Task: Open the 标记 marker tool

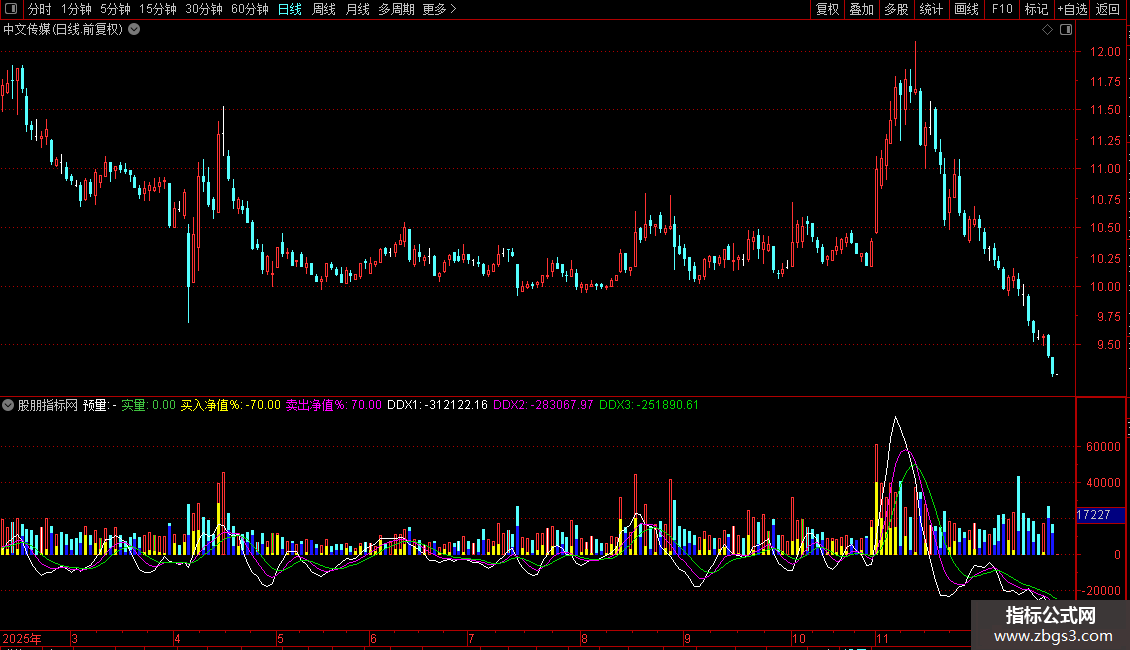Action: coord(1036,10)
